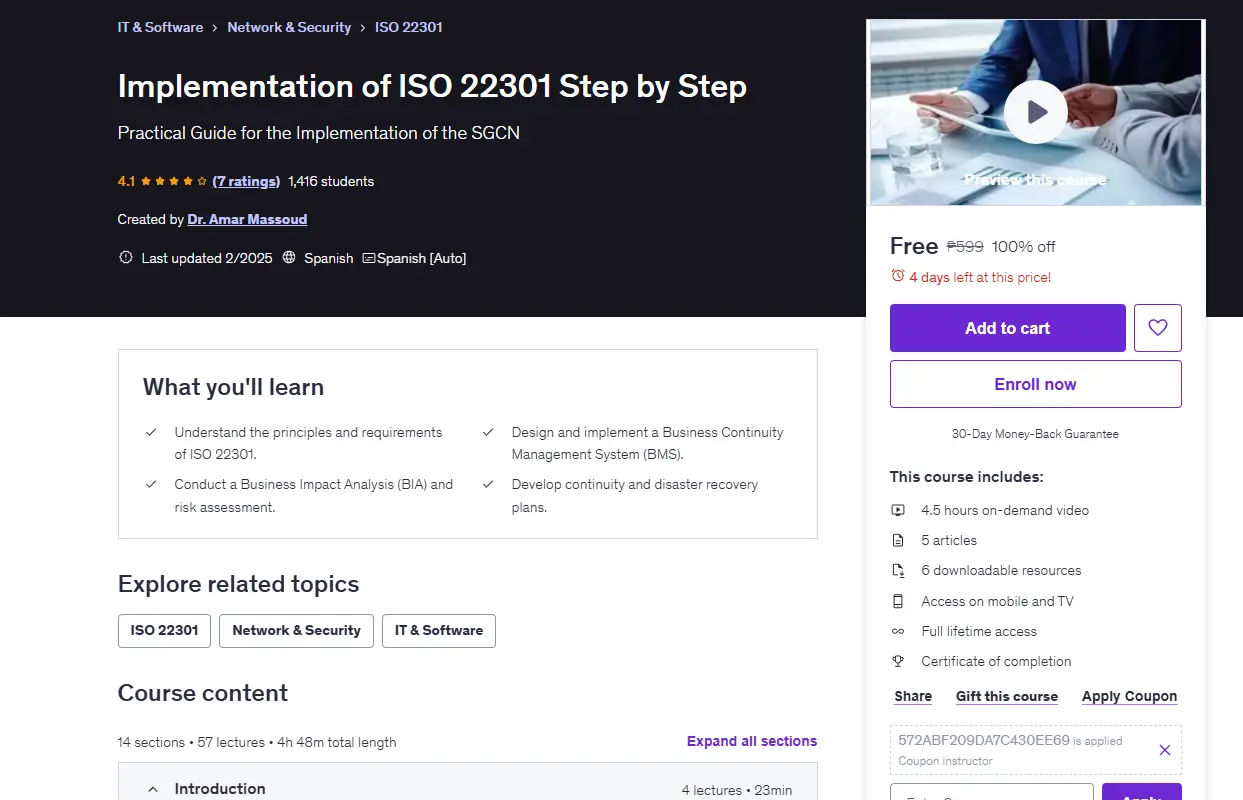
Task: Click the mobile access icon
Action: pyautogui.click(x=898, y=601)
